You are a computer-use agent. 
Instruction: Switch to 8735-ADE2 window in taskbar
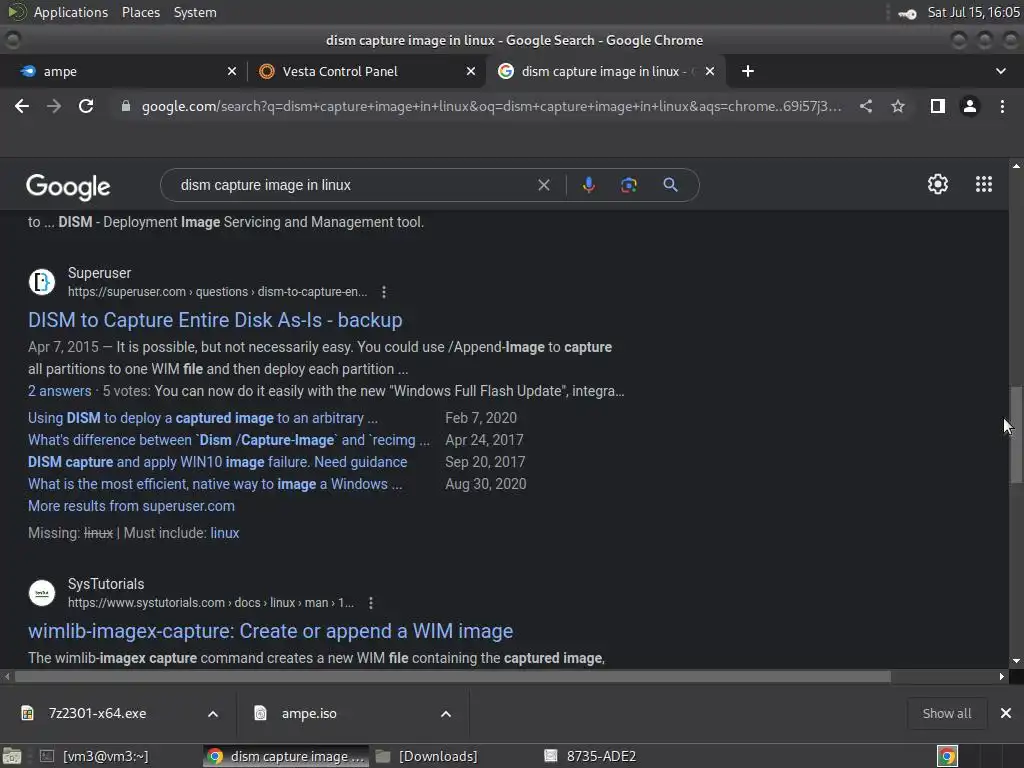point(591,756)
